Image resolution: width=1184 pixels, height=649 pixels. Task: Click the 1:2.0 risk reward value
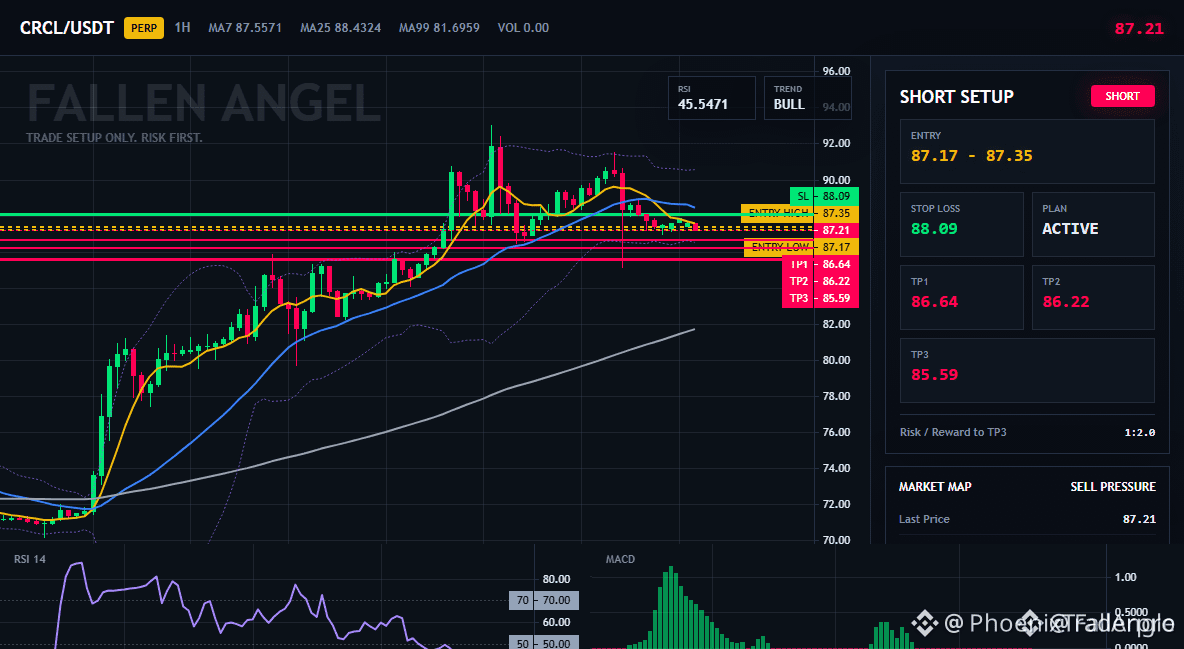1139,433
